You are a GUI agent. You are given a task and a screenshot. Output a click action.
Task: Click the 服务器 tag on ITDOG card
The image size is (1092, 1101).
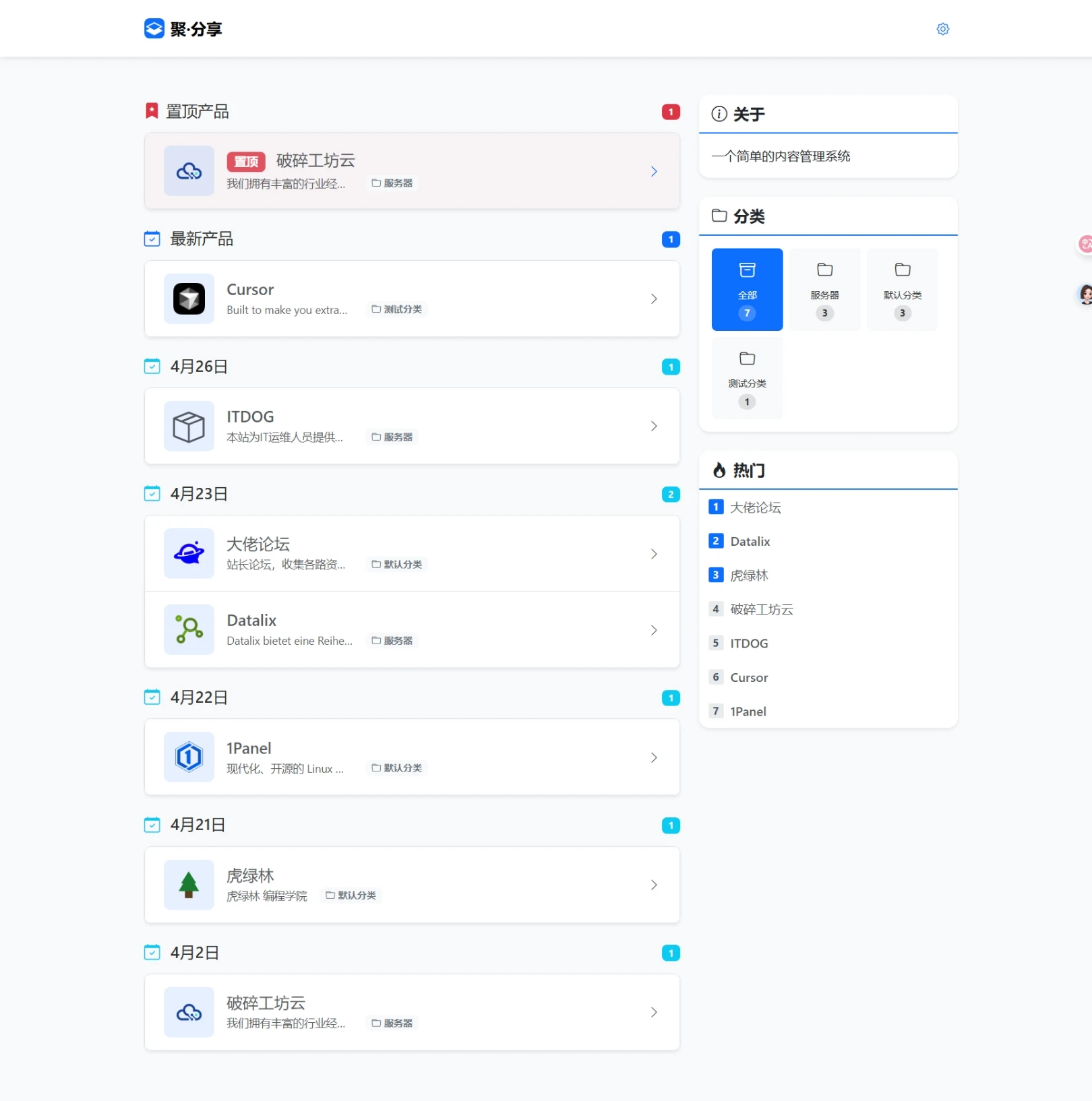click(392, 437)
